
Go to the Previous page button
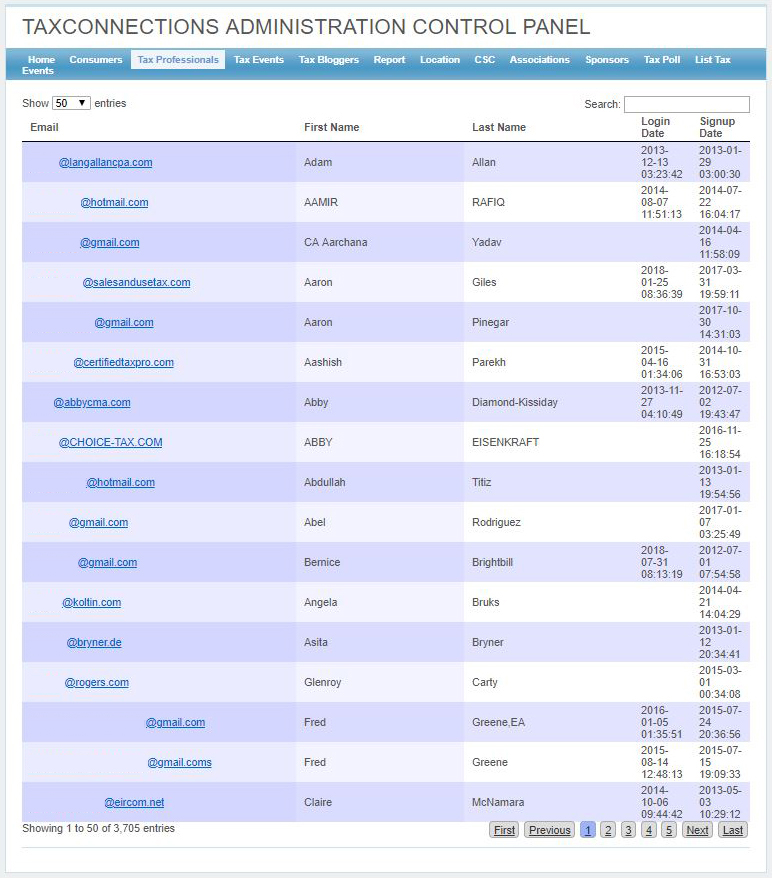(550, 830)
